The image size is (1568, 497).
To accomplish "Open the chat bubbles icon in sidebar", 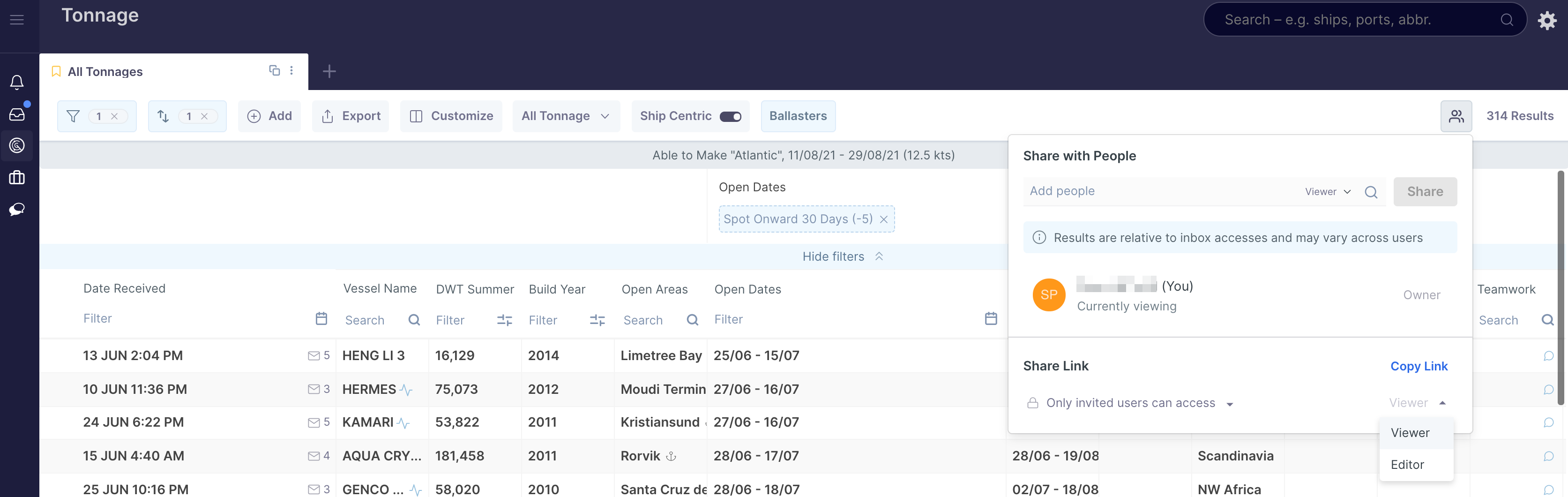I will (17, 210).
